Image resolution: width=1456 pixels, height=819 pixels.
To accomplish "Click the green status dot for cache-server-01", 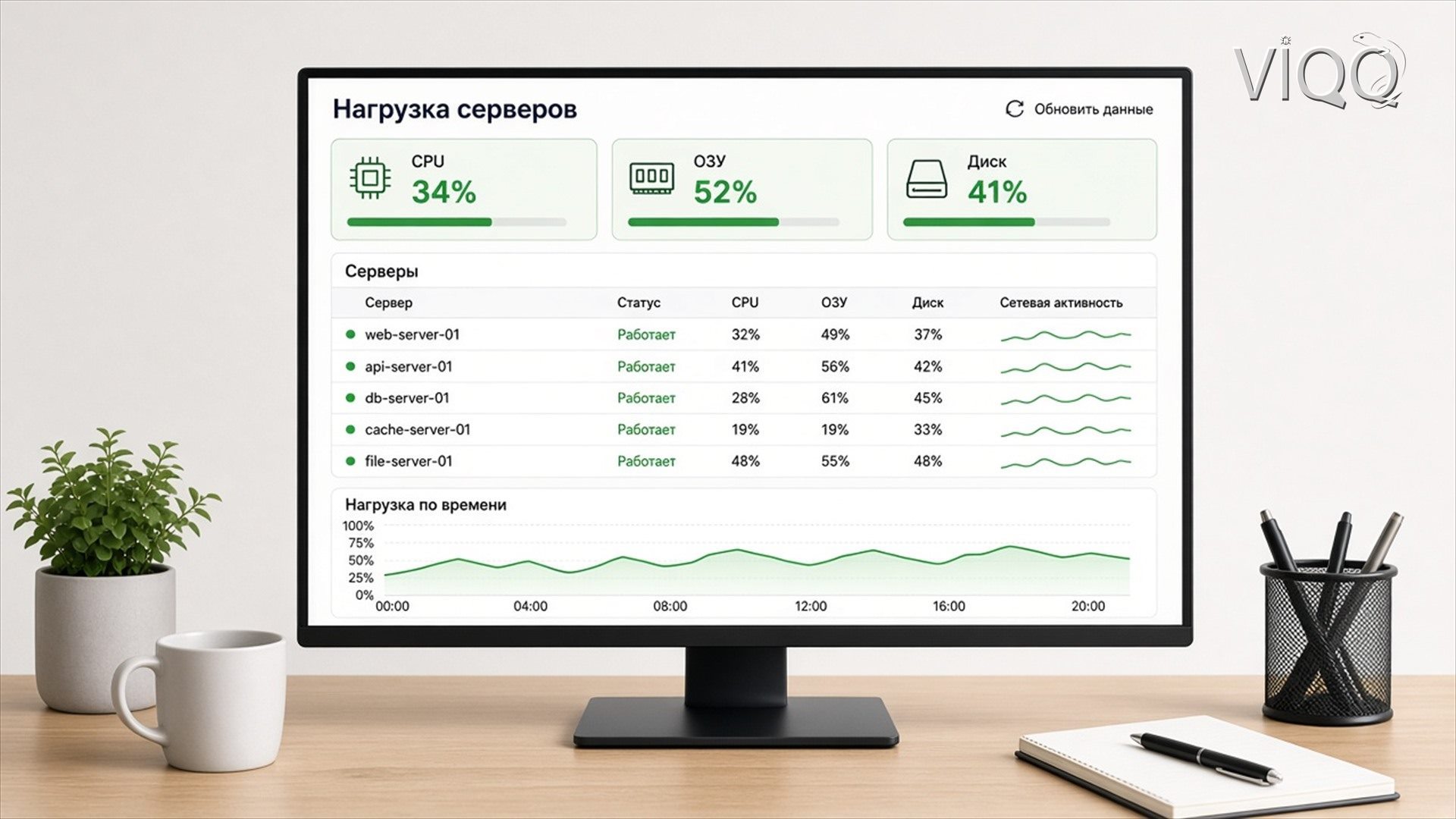I will pyautogui.click(x=350, y=429).
